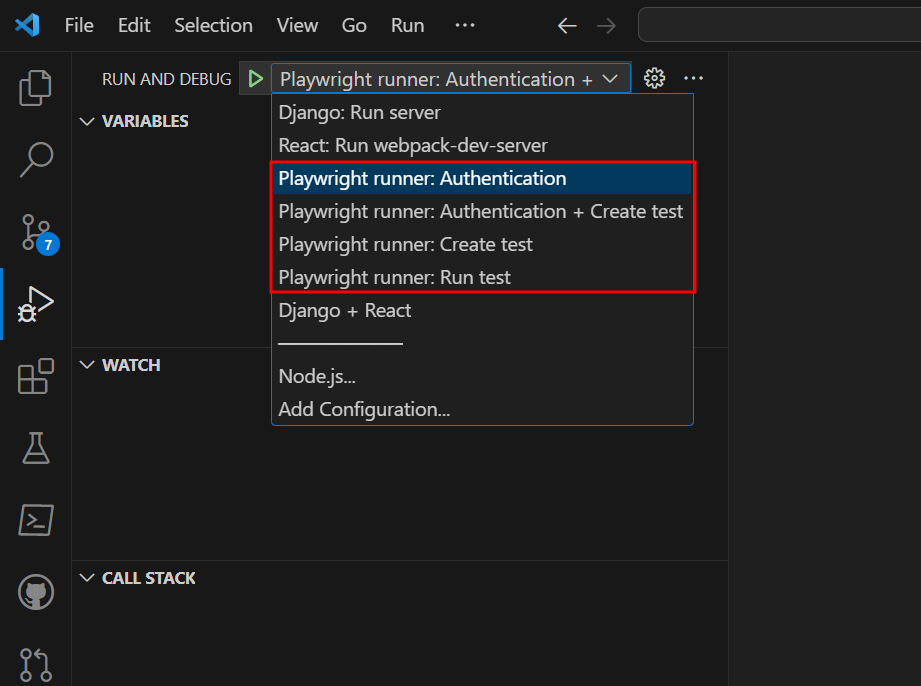
Task: Go forward with the right arrow
Action: point(606,26)
